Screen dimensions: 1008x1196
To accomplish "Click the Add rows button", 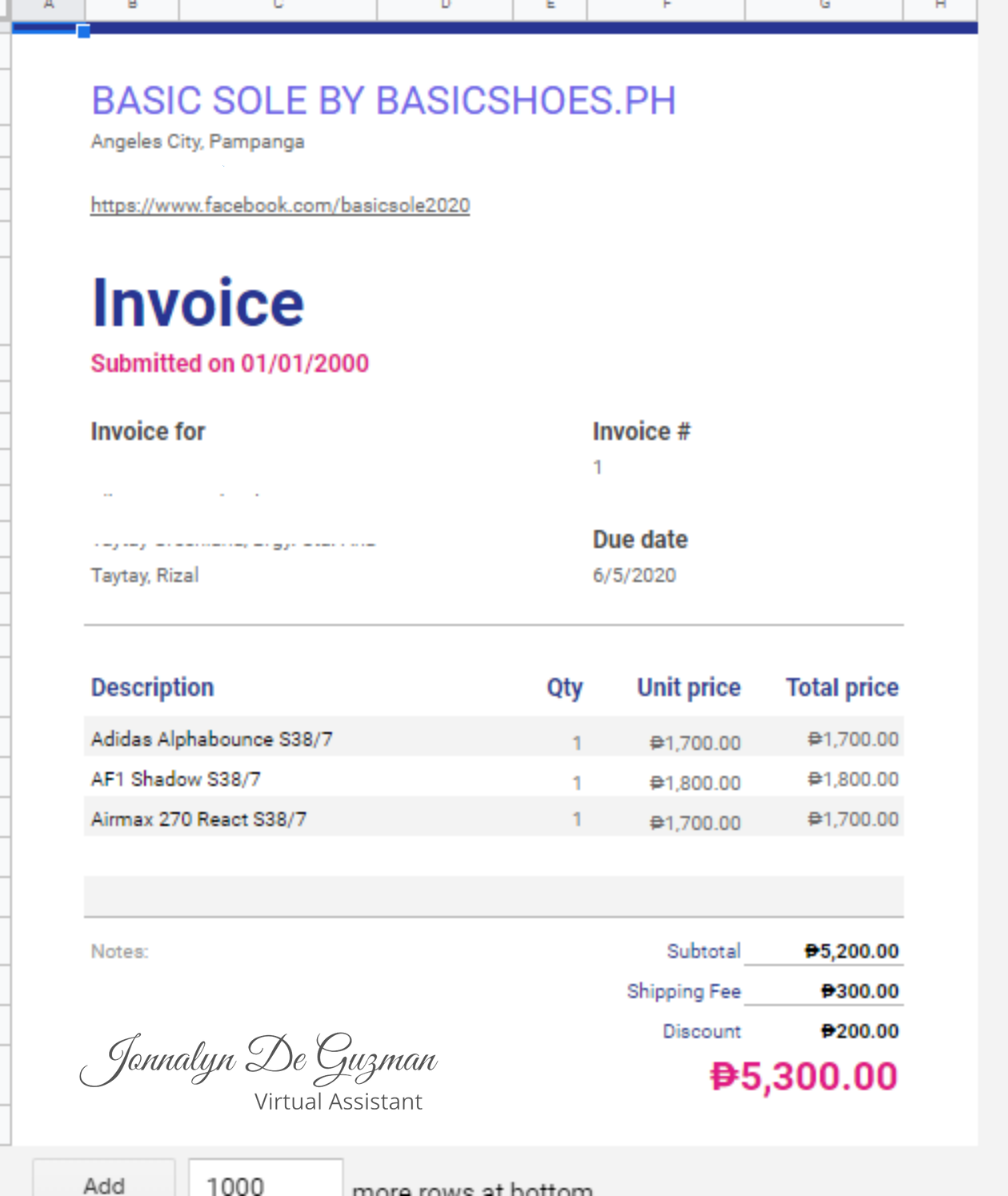I will pos(104,1184).
